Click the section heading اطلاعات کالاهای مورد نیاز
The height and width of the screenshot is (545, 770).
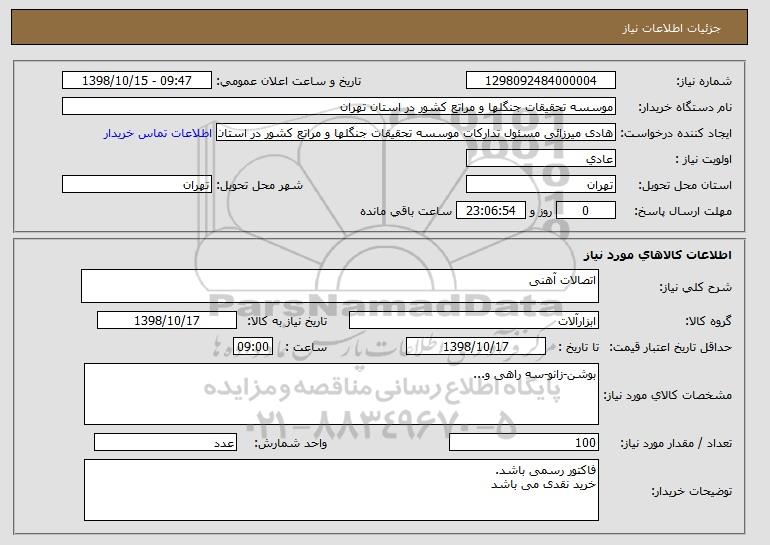point(658,255)
